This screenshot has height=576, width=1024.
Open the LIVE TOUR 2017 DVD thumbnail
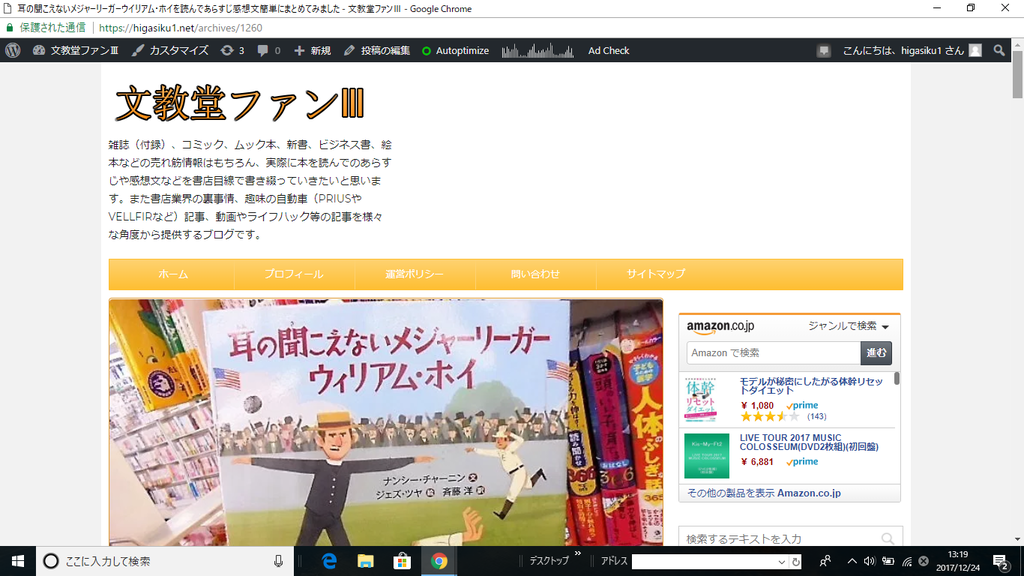707,456
